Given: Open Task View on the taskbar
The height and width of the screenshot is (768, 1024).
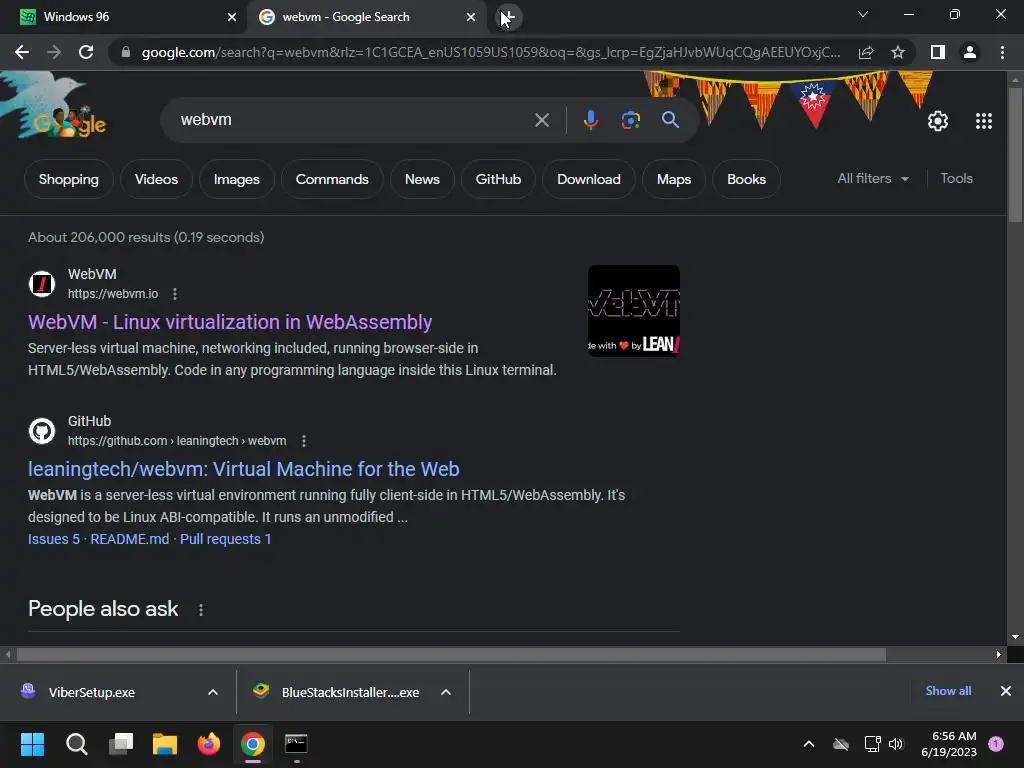Looking at the screenshot, I should (x=121, y=744).
